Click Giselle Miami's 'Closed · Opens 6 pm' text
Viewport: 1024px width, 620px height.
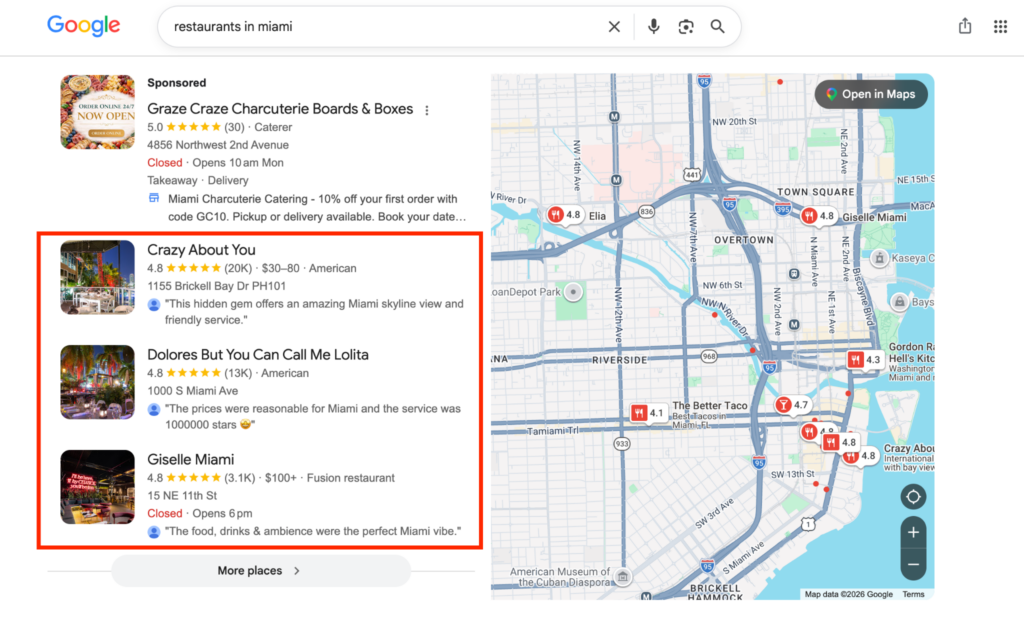pyautogui.click(x=200, y=514)
